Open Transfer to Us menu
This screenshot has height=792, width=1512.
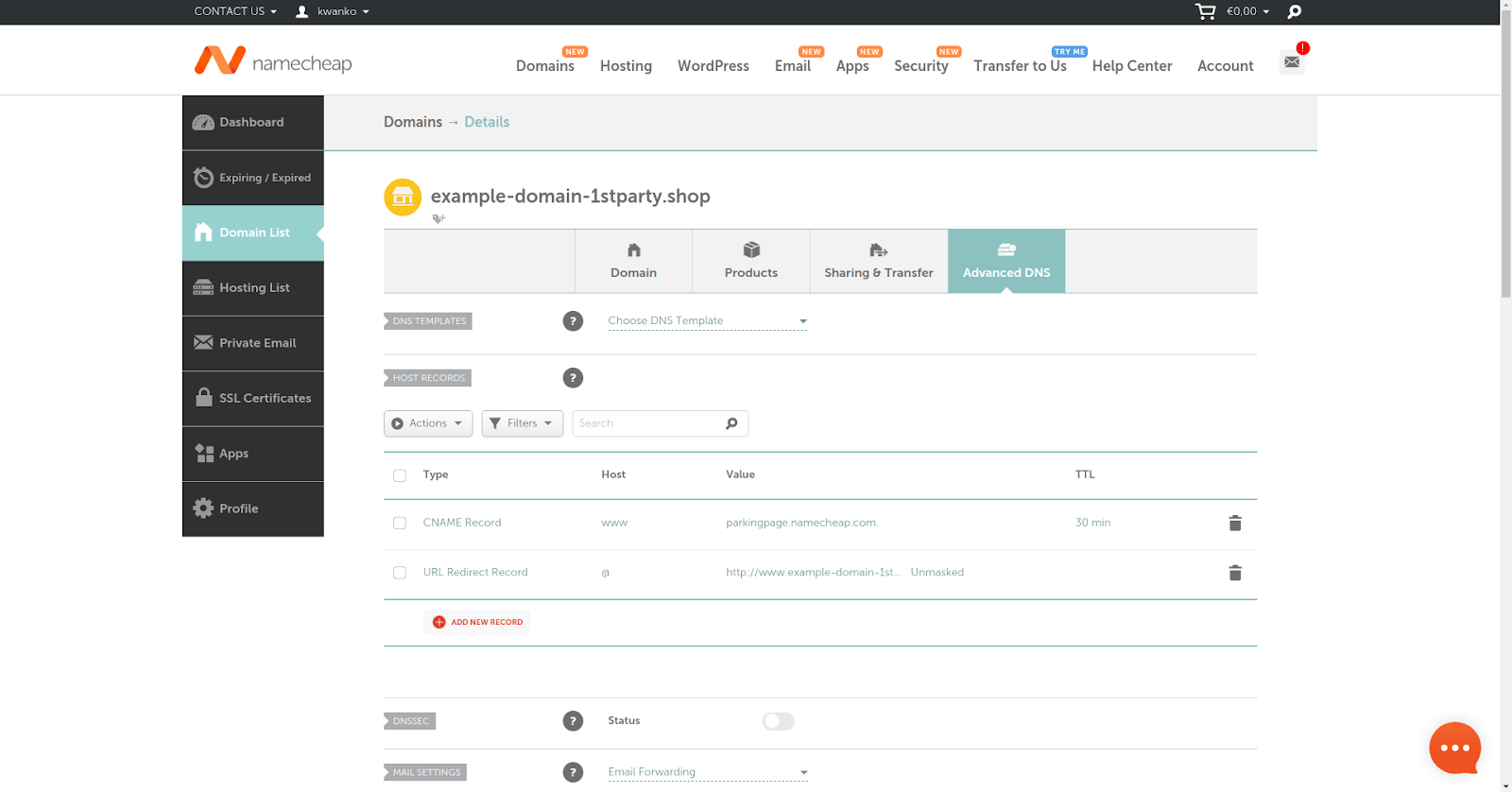[x=1020, y=65]
